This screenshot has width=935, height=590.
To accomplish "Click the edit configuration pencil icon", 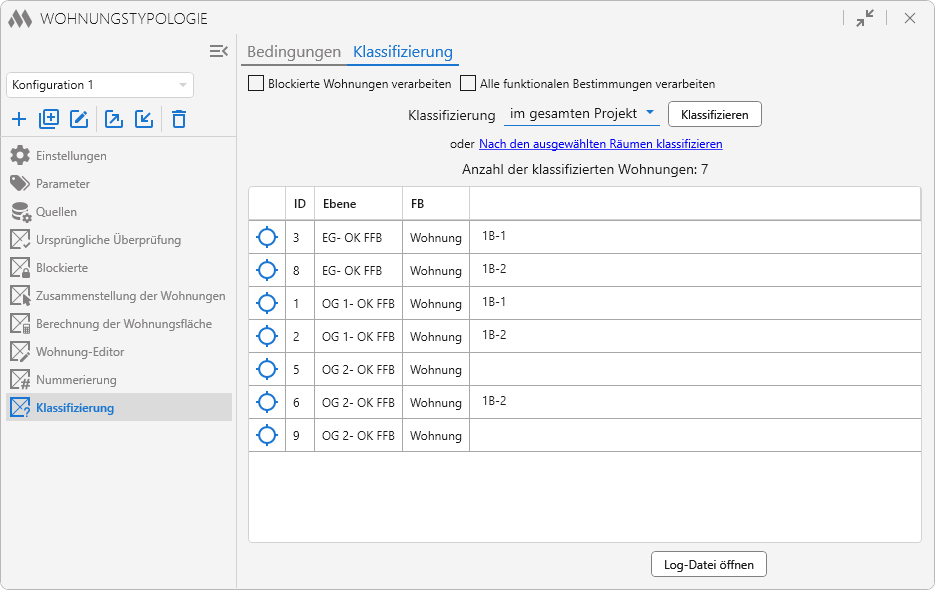I will tap(79, 119).
